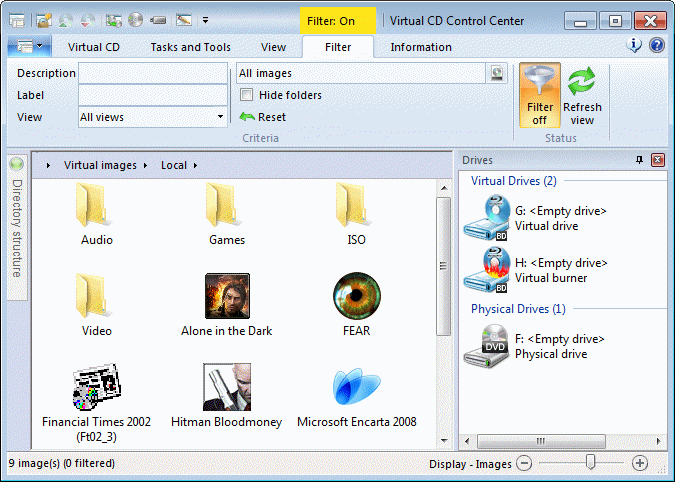Select the Alone in the Dark image
Image resolution: width=675 pixels, height=482 pixels.
227,296
